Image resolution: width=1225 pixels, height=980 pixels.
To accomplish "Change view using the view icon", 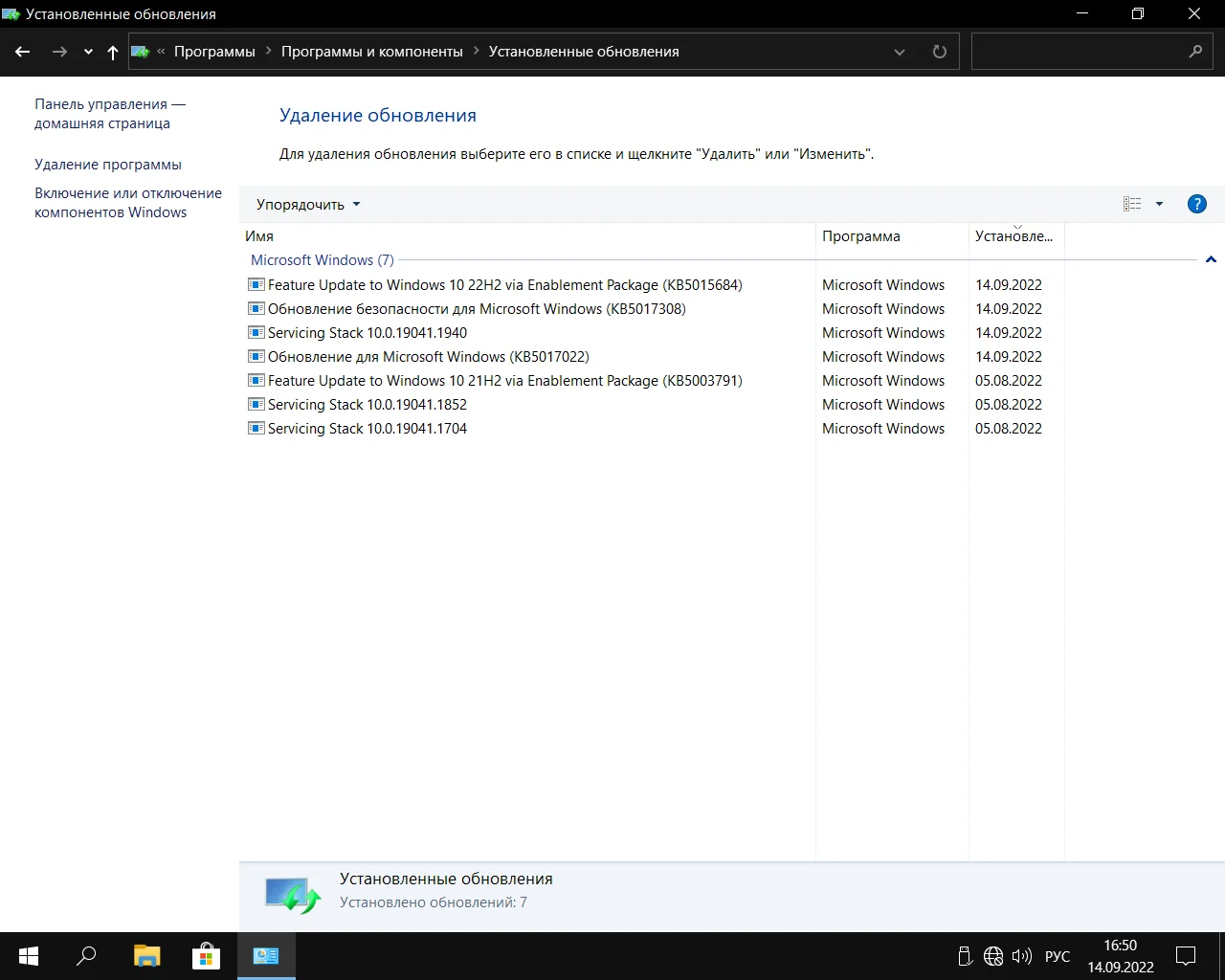I will (x=1132, y=204).
